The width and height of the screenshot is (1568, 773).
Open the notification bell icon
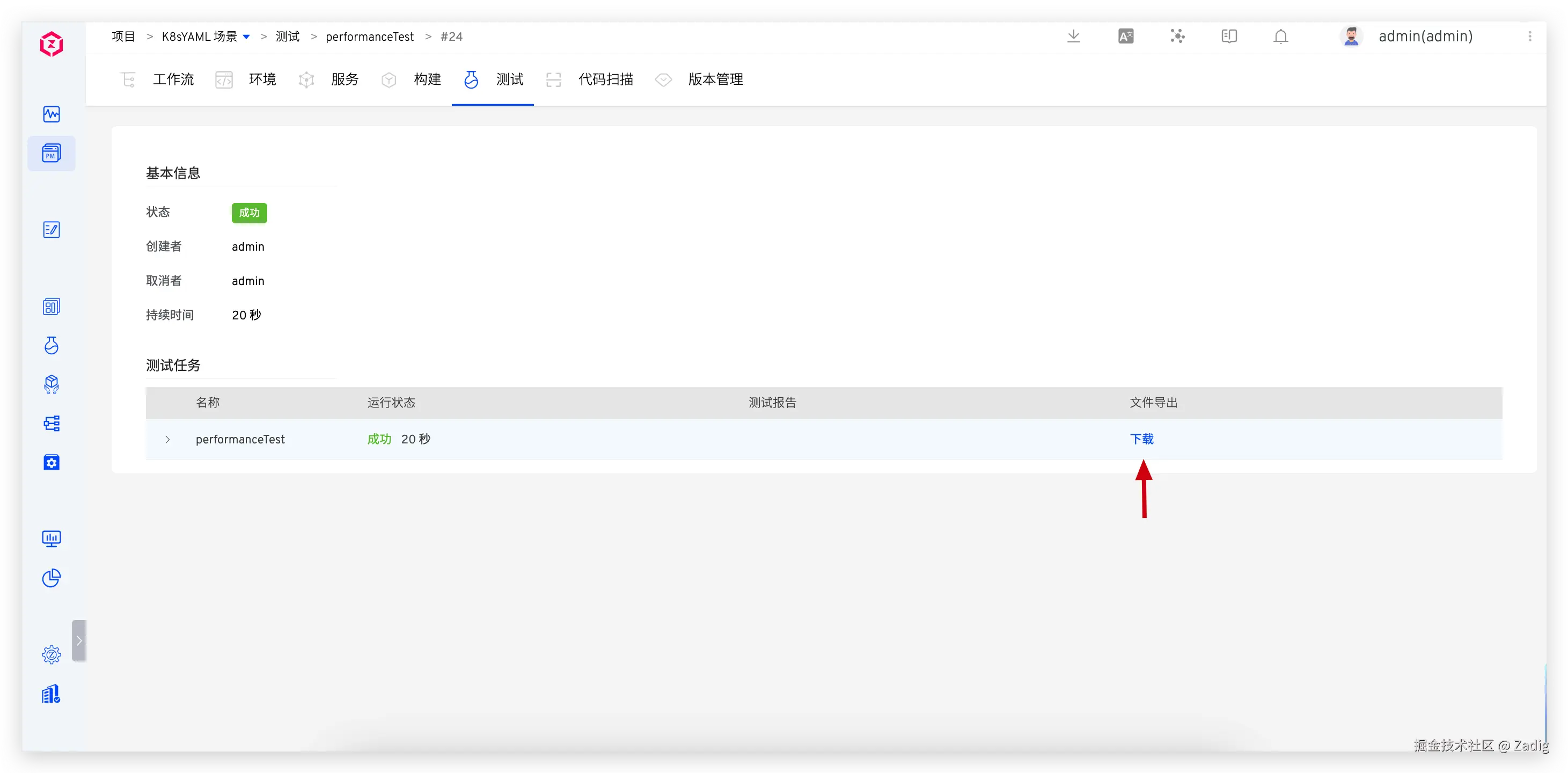click(1281, 37)
